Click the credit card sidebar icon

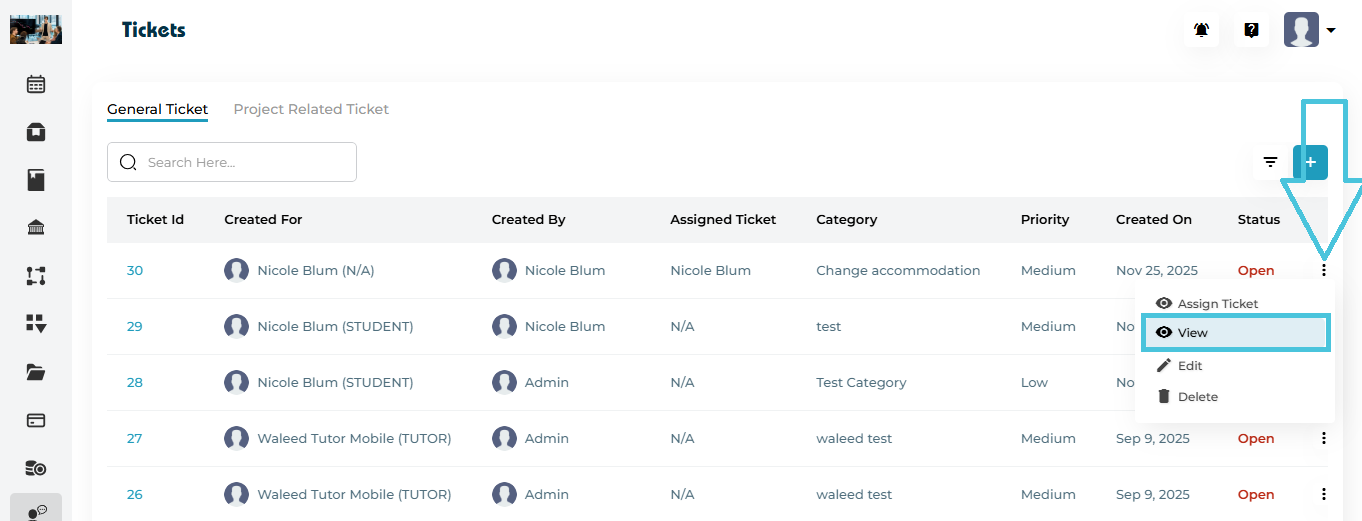pos(36,420)
